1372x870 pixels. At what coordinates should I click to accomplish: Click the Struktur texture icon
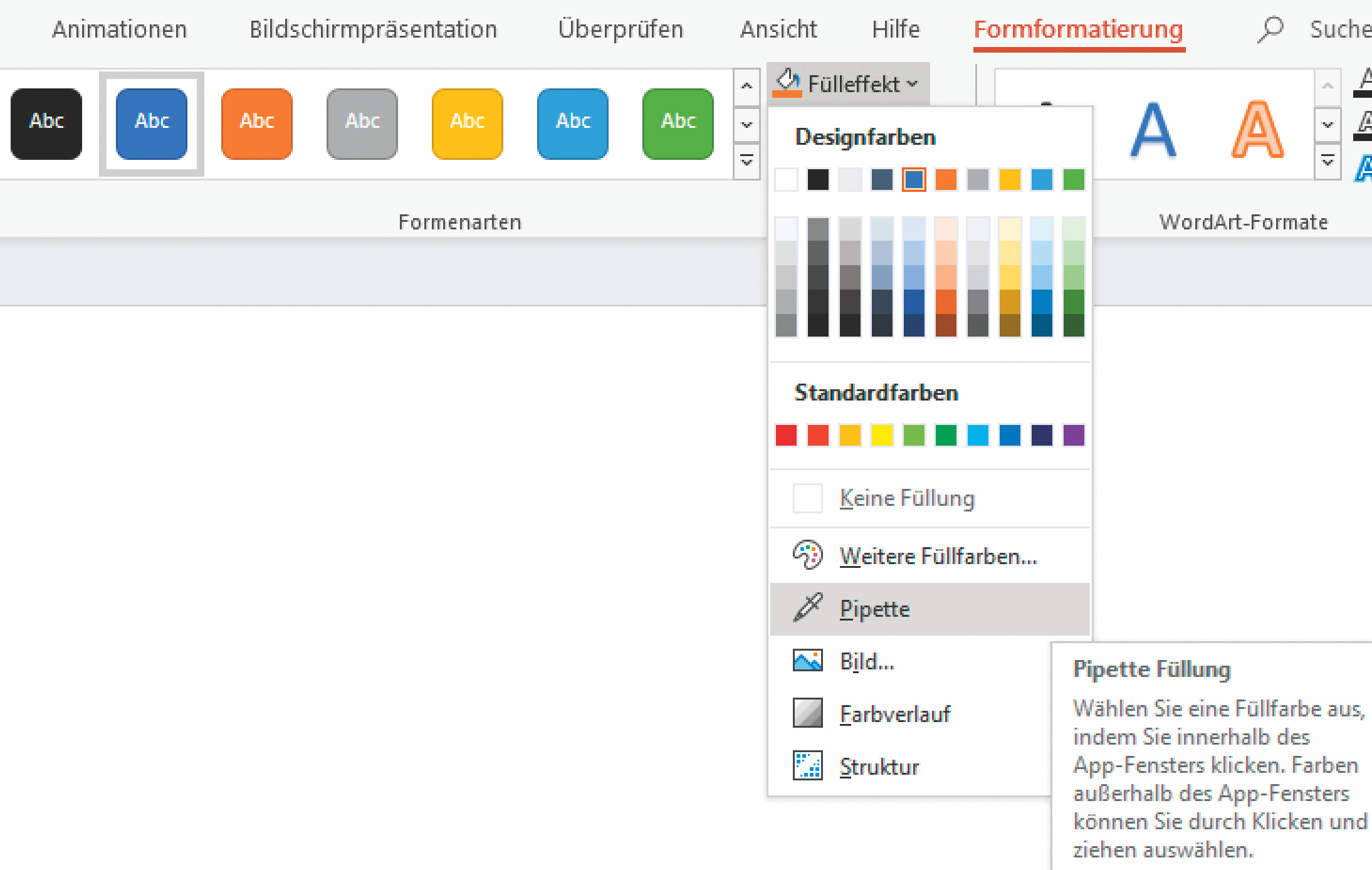[807, 766]
